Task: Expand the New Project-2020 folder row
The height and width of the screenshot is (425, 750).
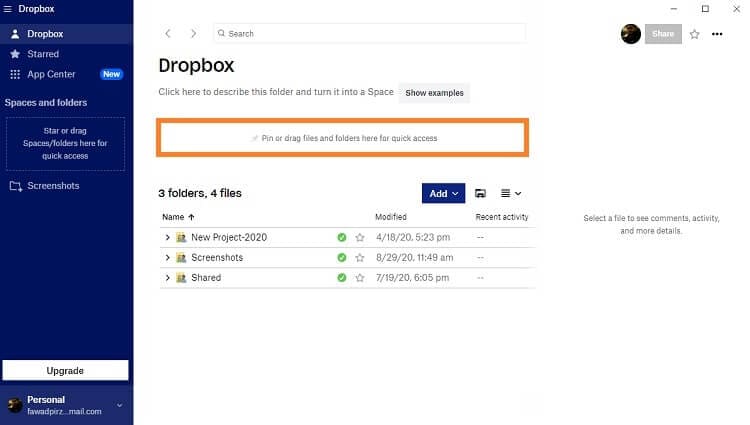Action: pos(167,237)
